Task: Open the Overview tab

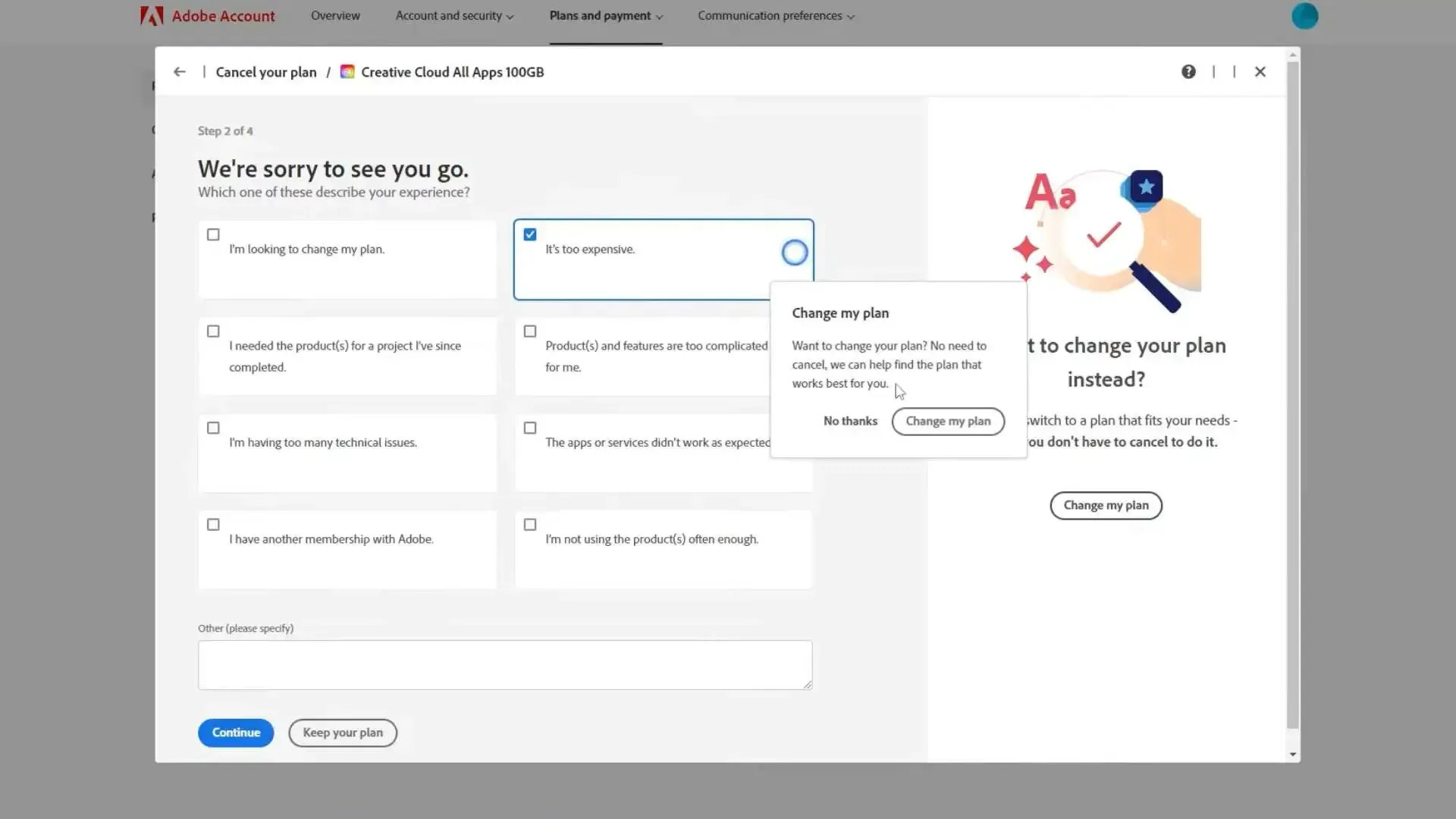Action: (335, 15)
